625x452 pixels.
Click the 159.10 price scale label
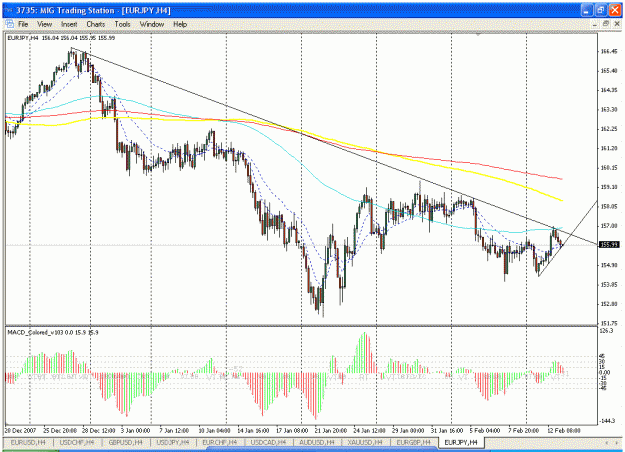tap(609, 187)
